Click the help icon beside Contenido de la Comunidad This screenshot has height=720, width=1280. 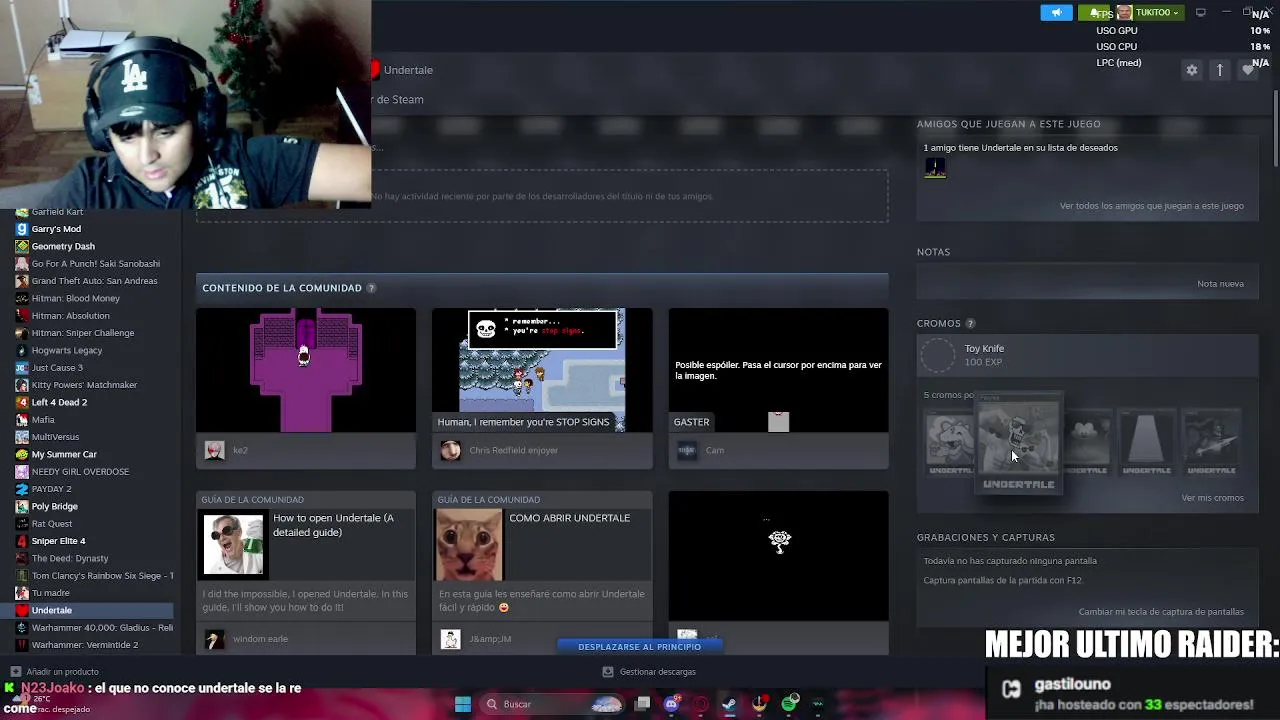point(371,288)
